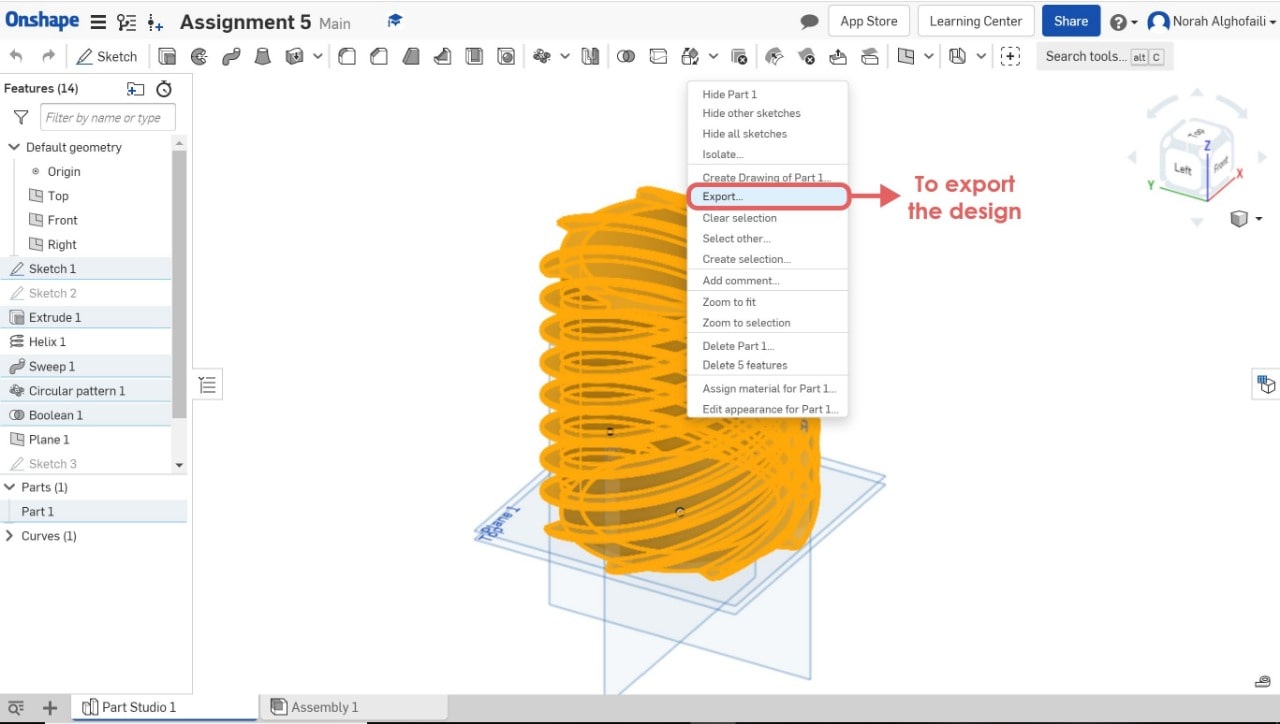Select the Sheet metal tool icon
This screenshot has width=1280, height=724.
click(958, 57)
